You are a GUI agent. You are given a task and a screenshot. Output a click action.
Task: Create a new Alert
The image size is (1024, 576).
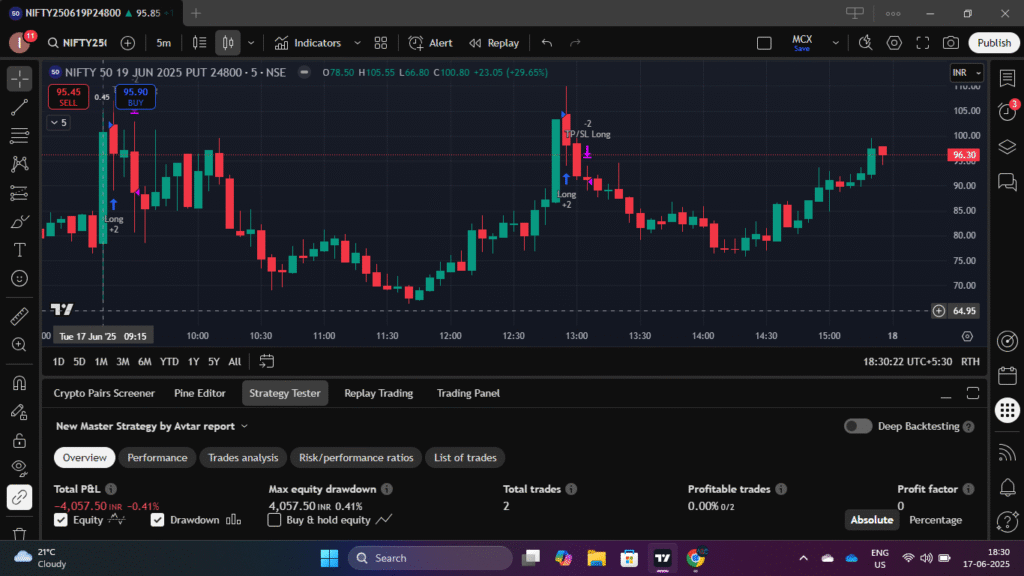430,43
